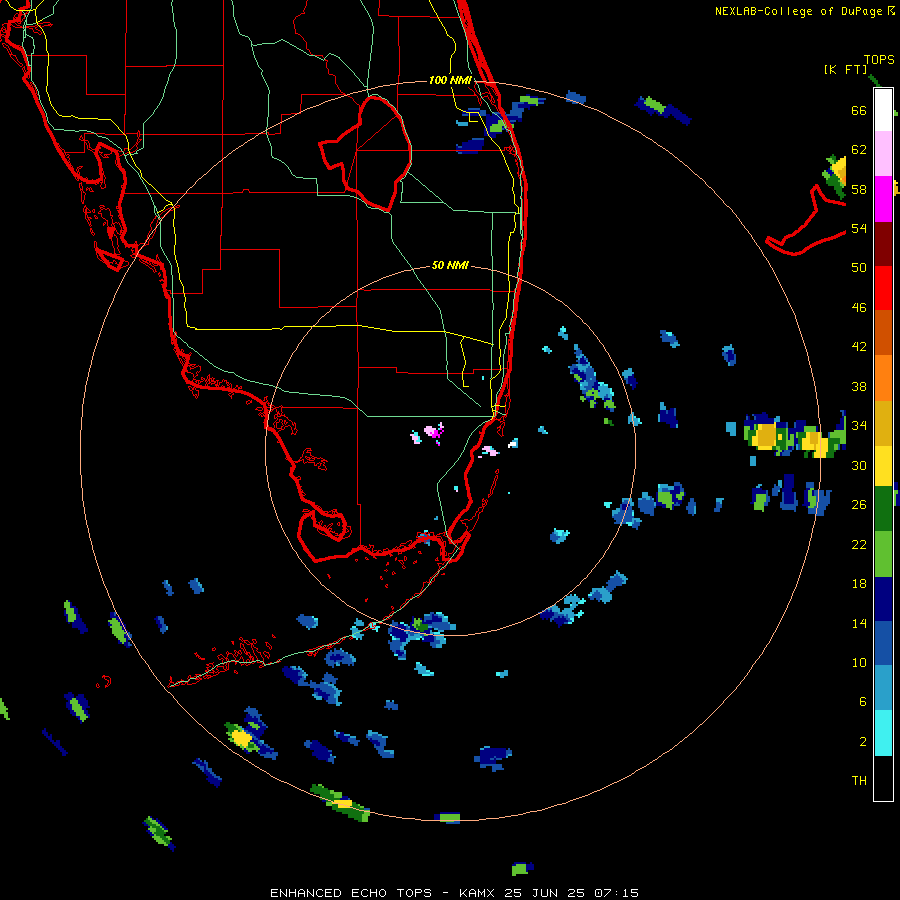Click the 26 legend value

859,505
